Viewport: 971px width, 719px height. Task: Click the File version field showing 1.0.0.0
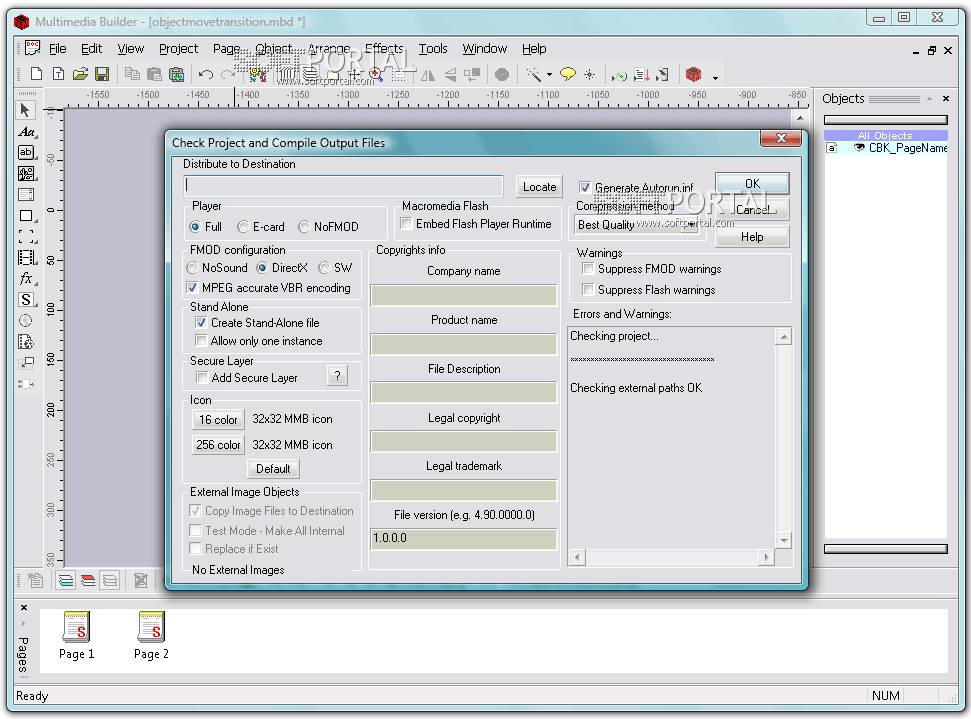[x=464, y=538]
